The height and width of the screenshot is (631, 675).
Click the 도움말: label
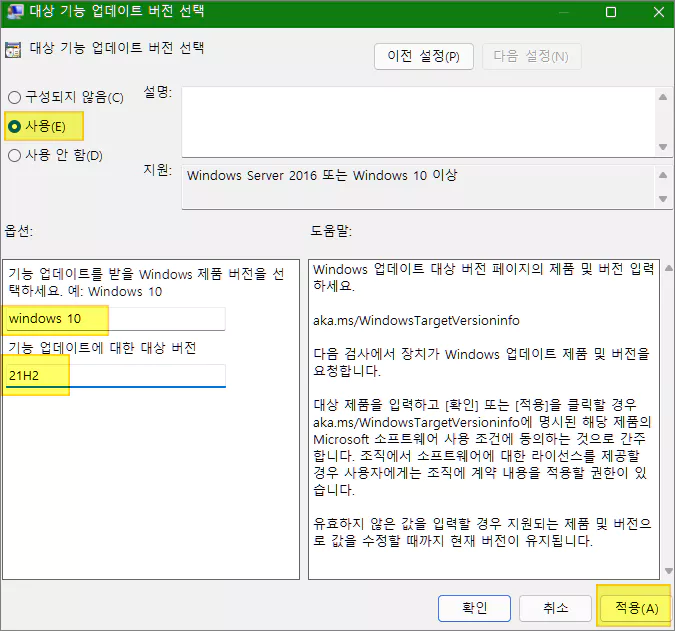[331, 231]
